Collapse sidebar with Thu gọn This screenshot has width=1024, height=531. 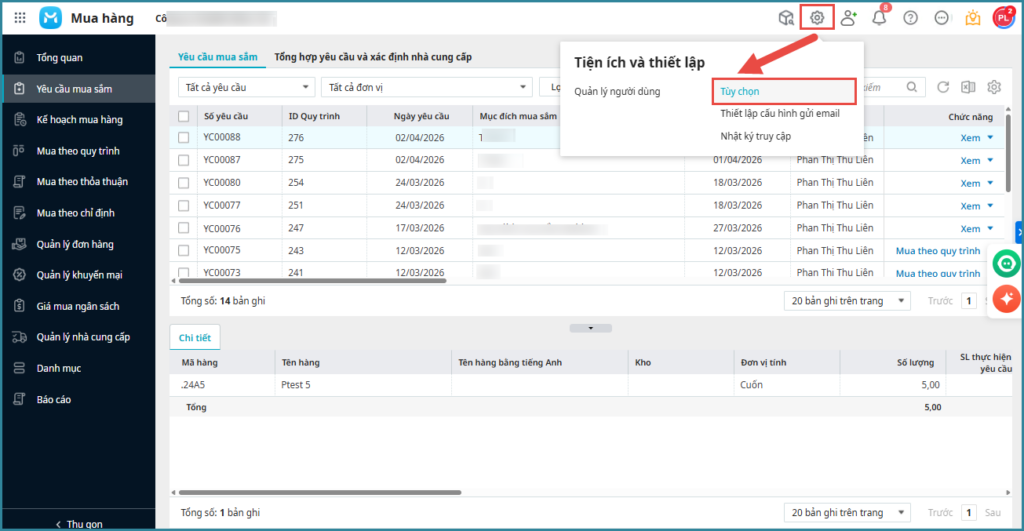pyautogui.click(x=78, y=524)
